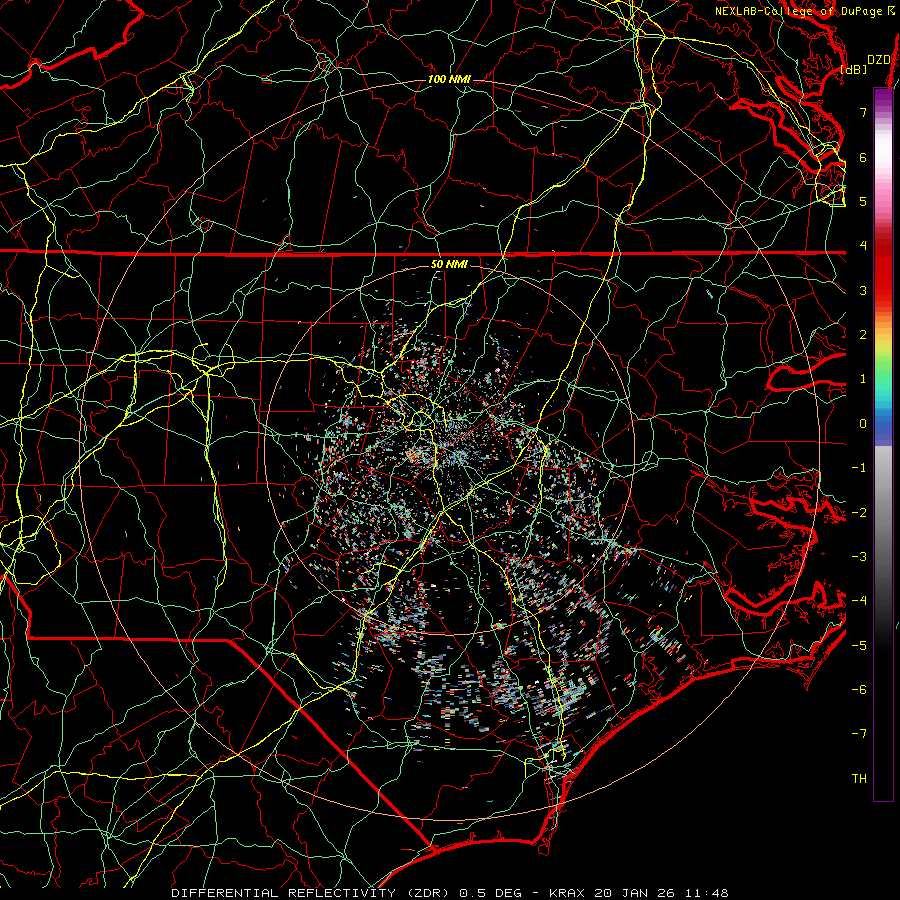The width and height of the screenshot is (900, 900).
Task: Click the -7 dB value on the scale
Action: [x=859, y=734]
